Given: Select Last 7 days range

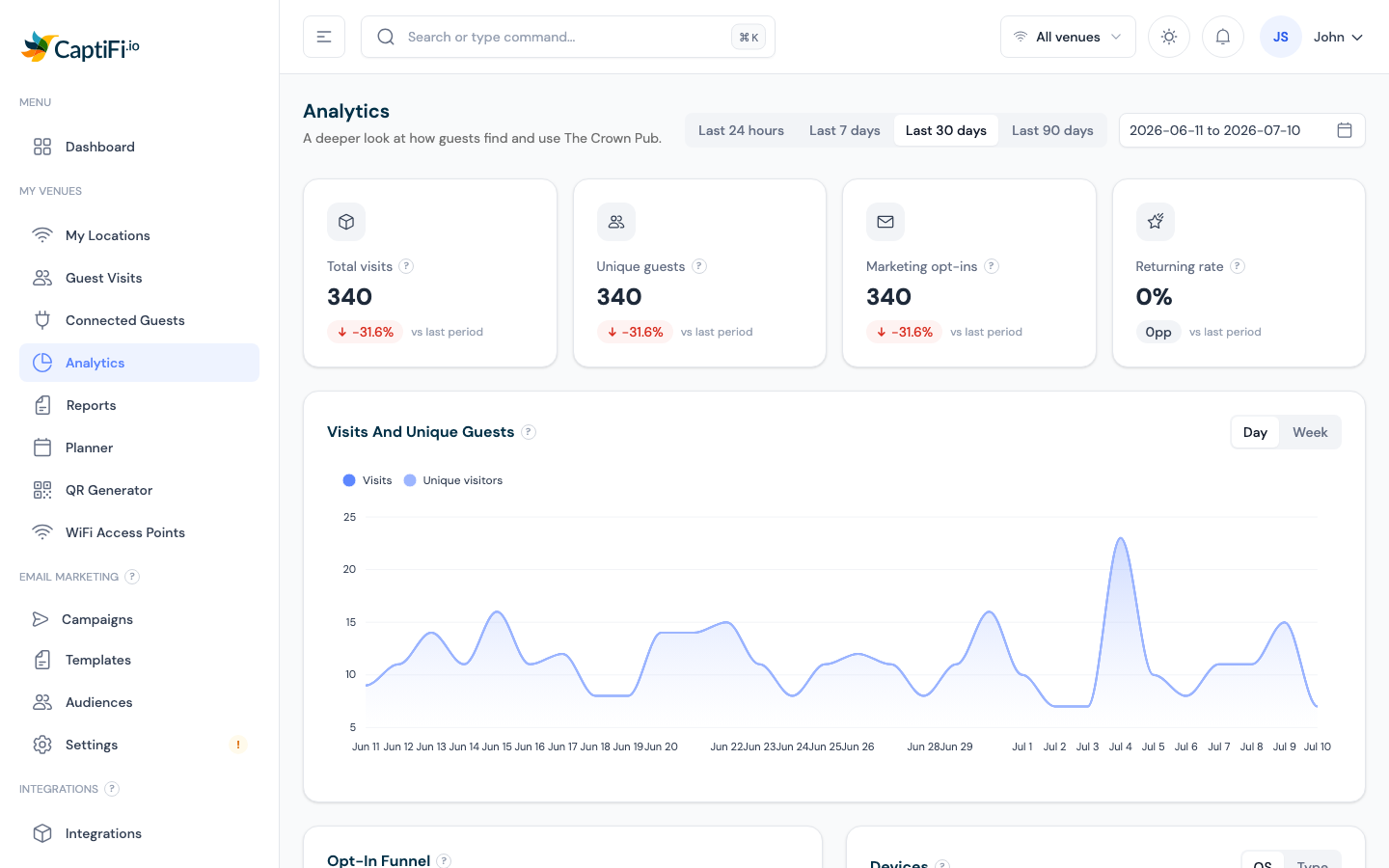Looking at the screenshot, I should [x=845, y=130].
